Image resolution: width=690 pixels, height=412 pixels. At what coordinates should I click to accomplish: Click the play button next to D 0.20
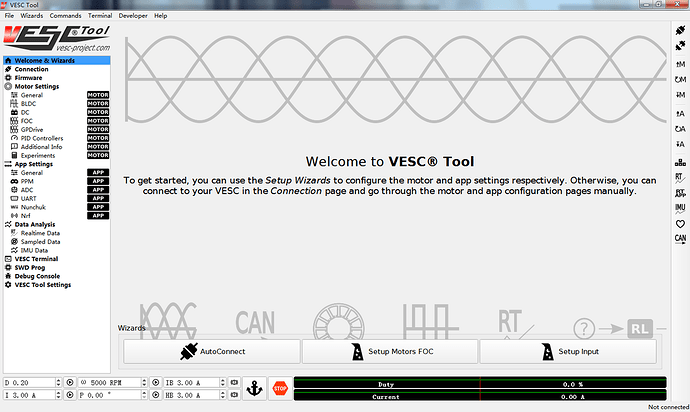click(70, 383)
